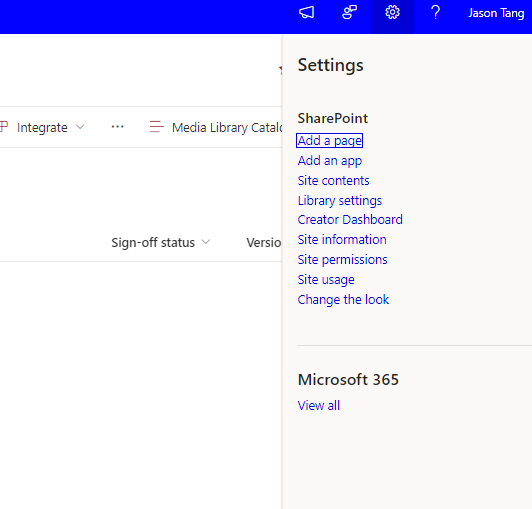
Task: Click the Version column header
Action: point(264,243)
